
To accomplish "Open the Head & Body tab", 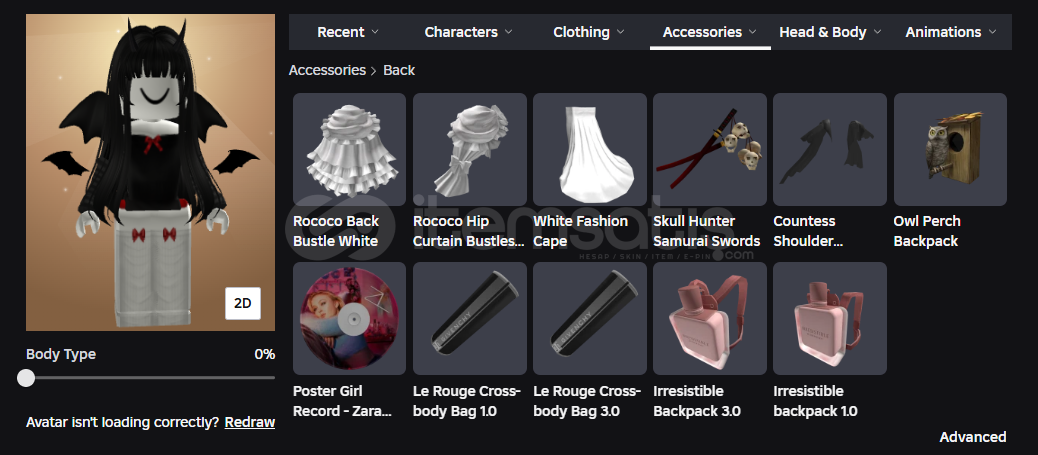I will tap(830, 32).
